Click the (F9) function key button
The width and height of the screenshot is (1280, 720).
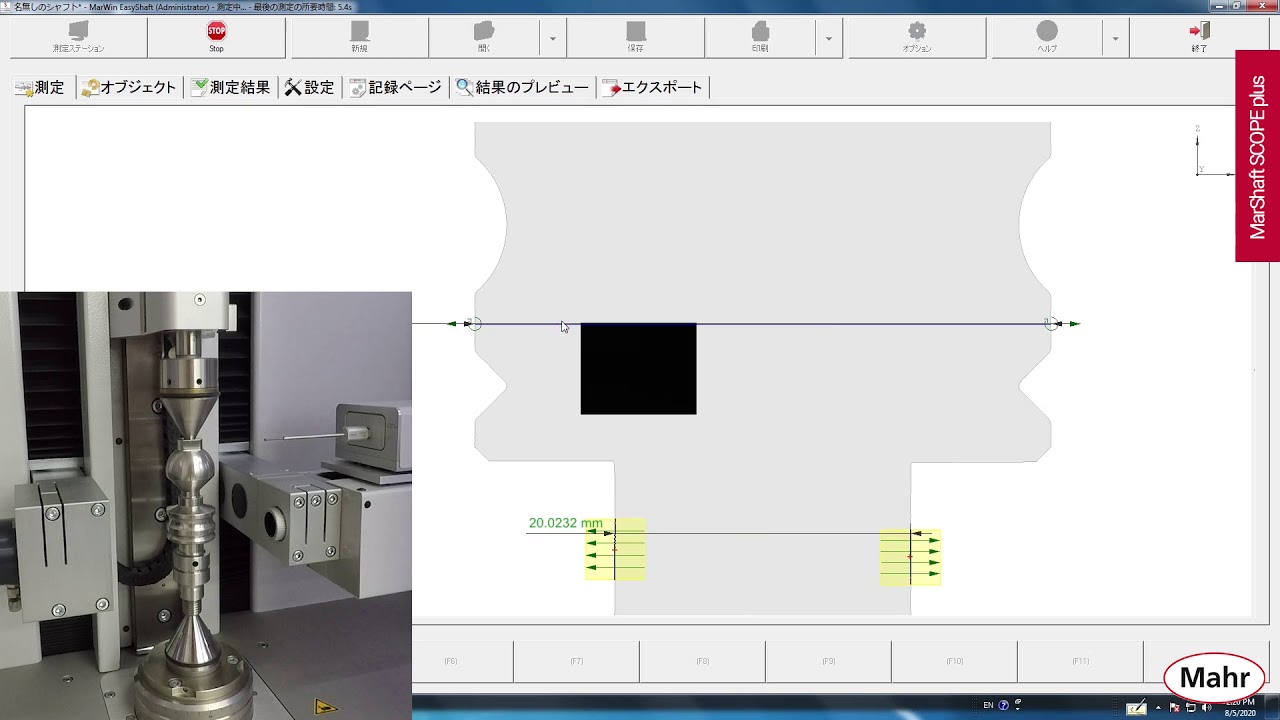click(828, 661)
